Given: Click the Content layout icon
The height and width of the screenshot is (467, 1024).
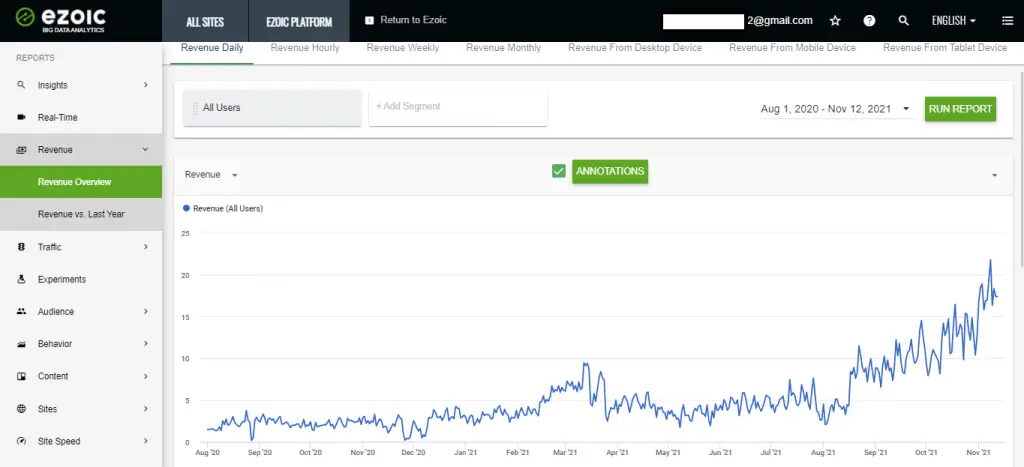Looking at the screenshot, I should (21, 376).
